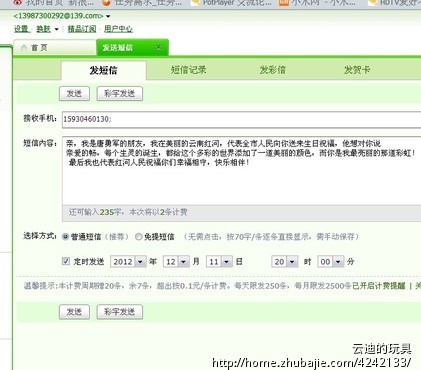
Task: Click the home icon on 首页 tab
Action: (24, 48)
